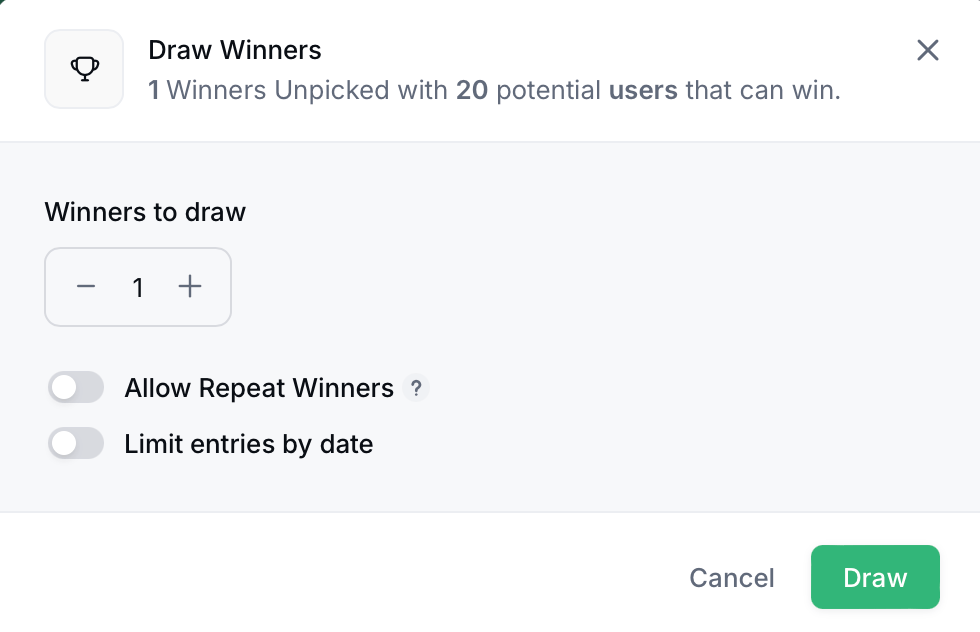Click the bold users text in subtitle

point(644,90)
